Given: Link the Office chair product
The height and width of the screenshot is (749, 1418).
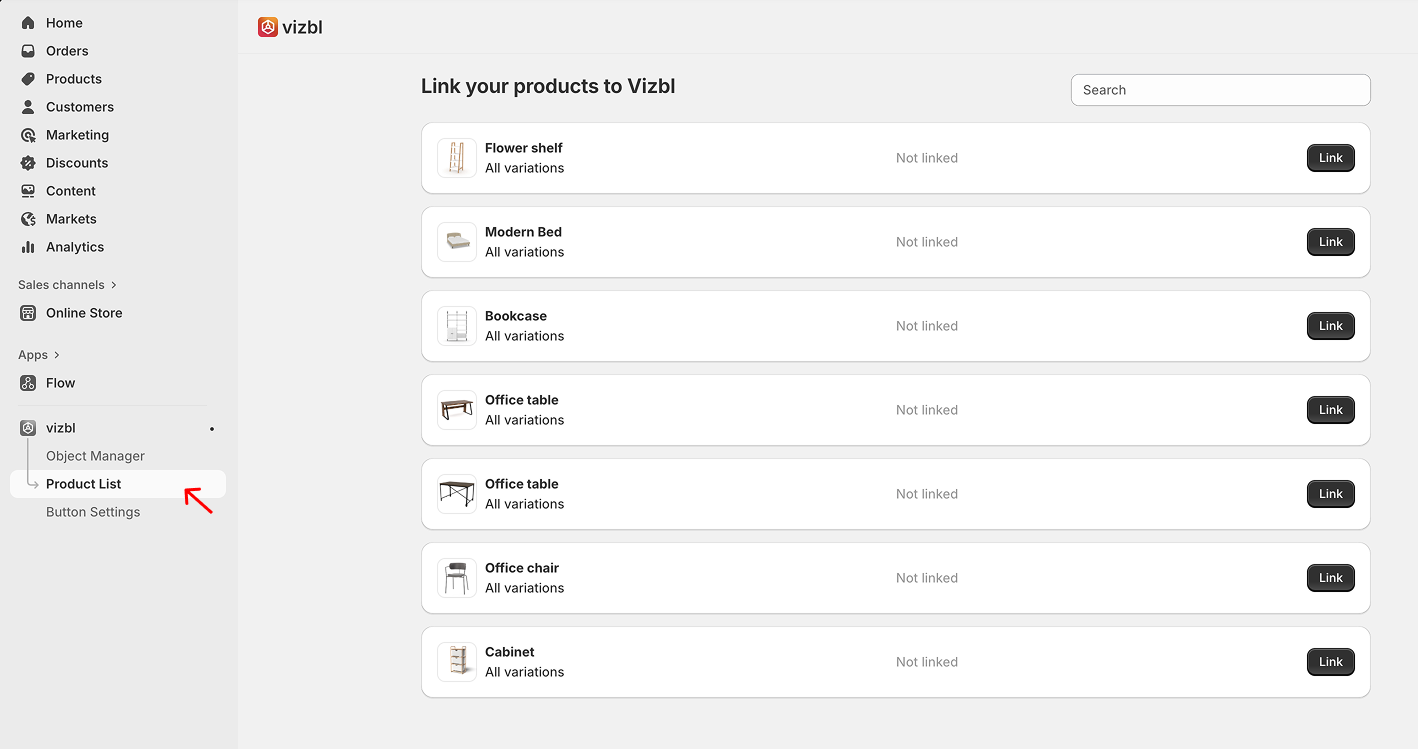Looking at the screenshot, I should point(1330,578).
